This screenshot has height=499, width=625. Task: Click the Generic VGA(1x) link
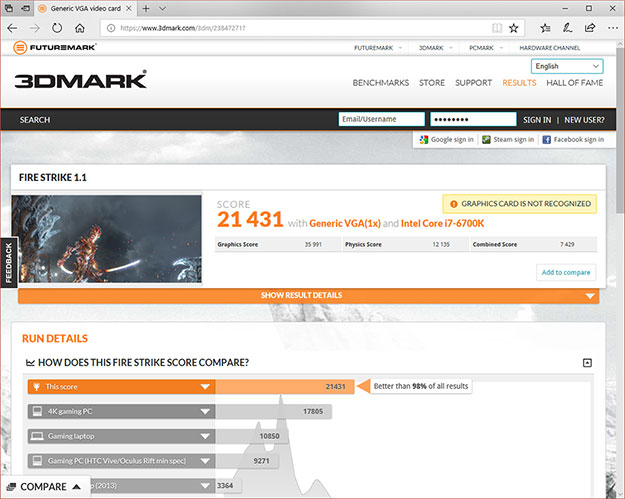pyautogui.click(x=345, y=224)
